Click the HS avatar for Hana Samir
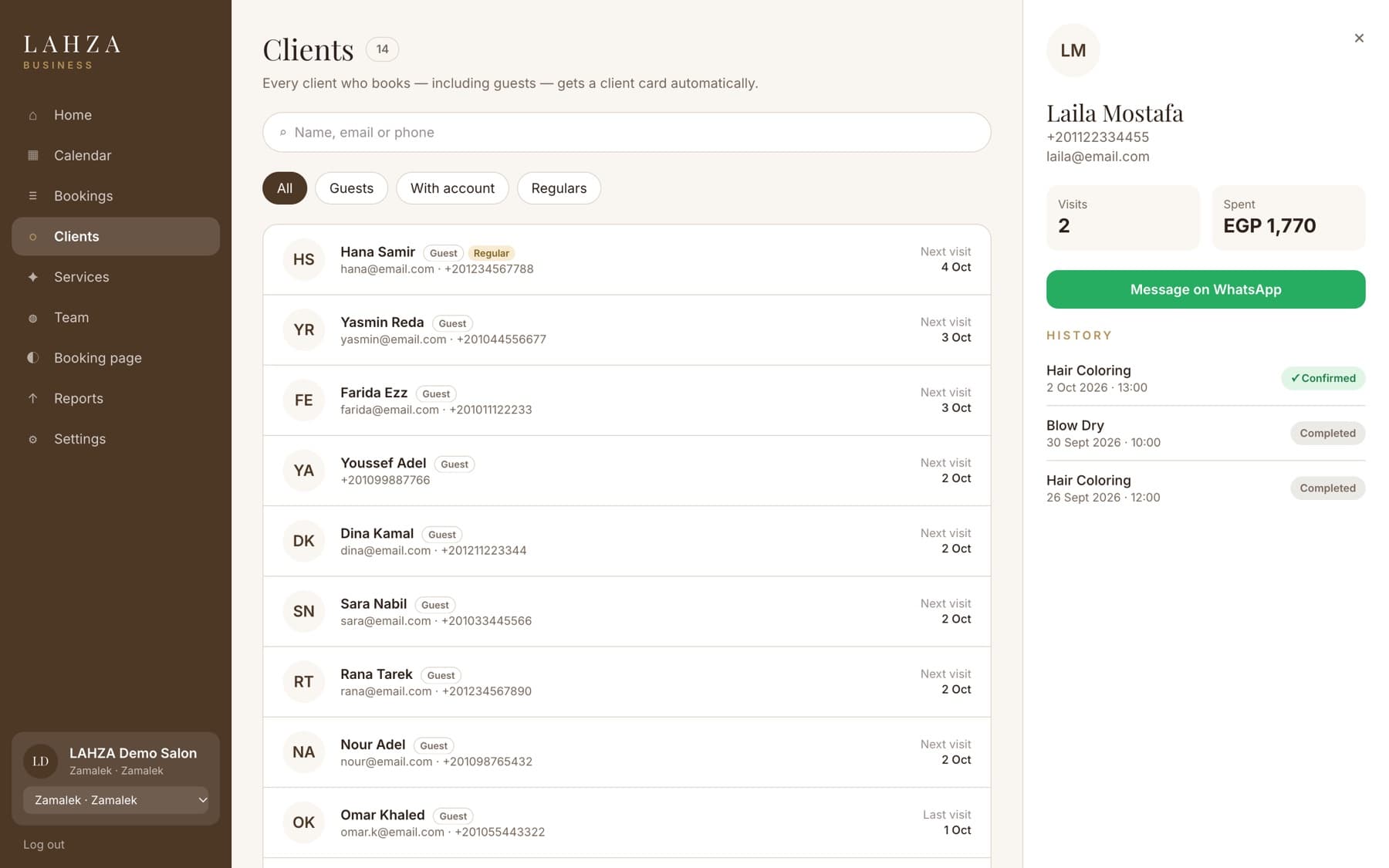 click(303, 259)
